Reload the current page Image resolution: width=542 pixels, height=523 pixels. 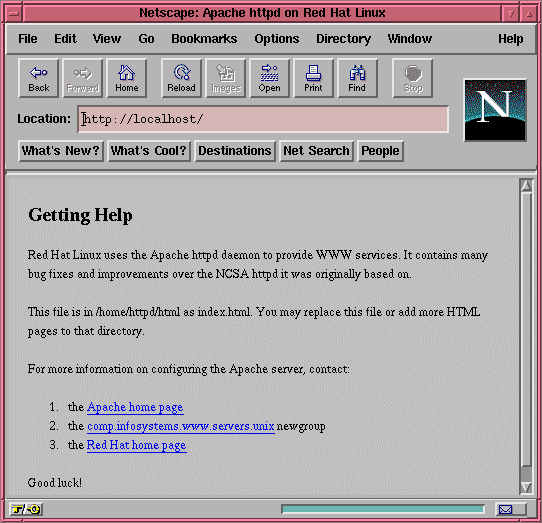pyautogui.click(x=181, y=78)
